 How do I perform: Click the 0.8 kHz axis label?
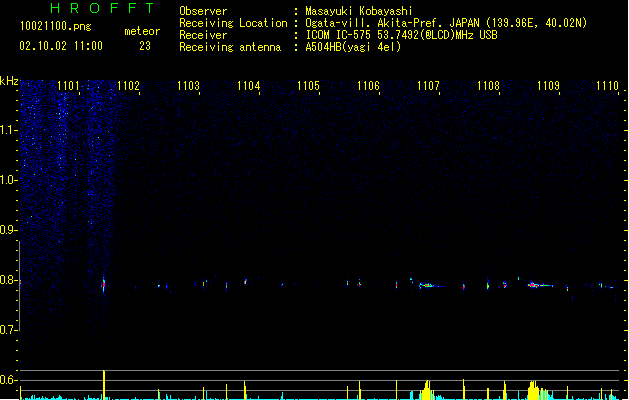[x=9, y=280]
